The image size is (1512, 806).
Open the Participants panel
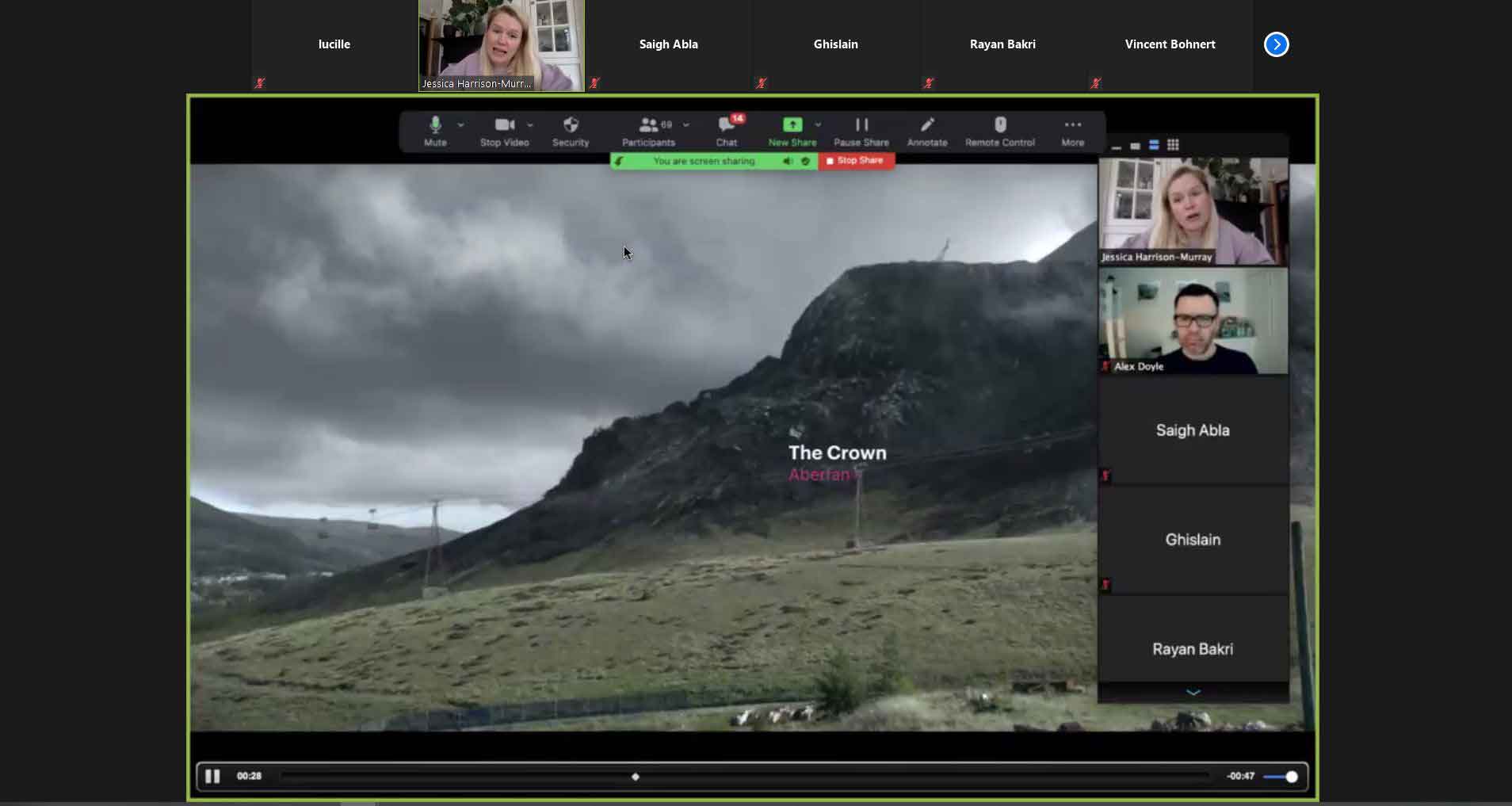(648, 131)
